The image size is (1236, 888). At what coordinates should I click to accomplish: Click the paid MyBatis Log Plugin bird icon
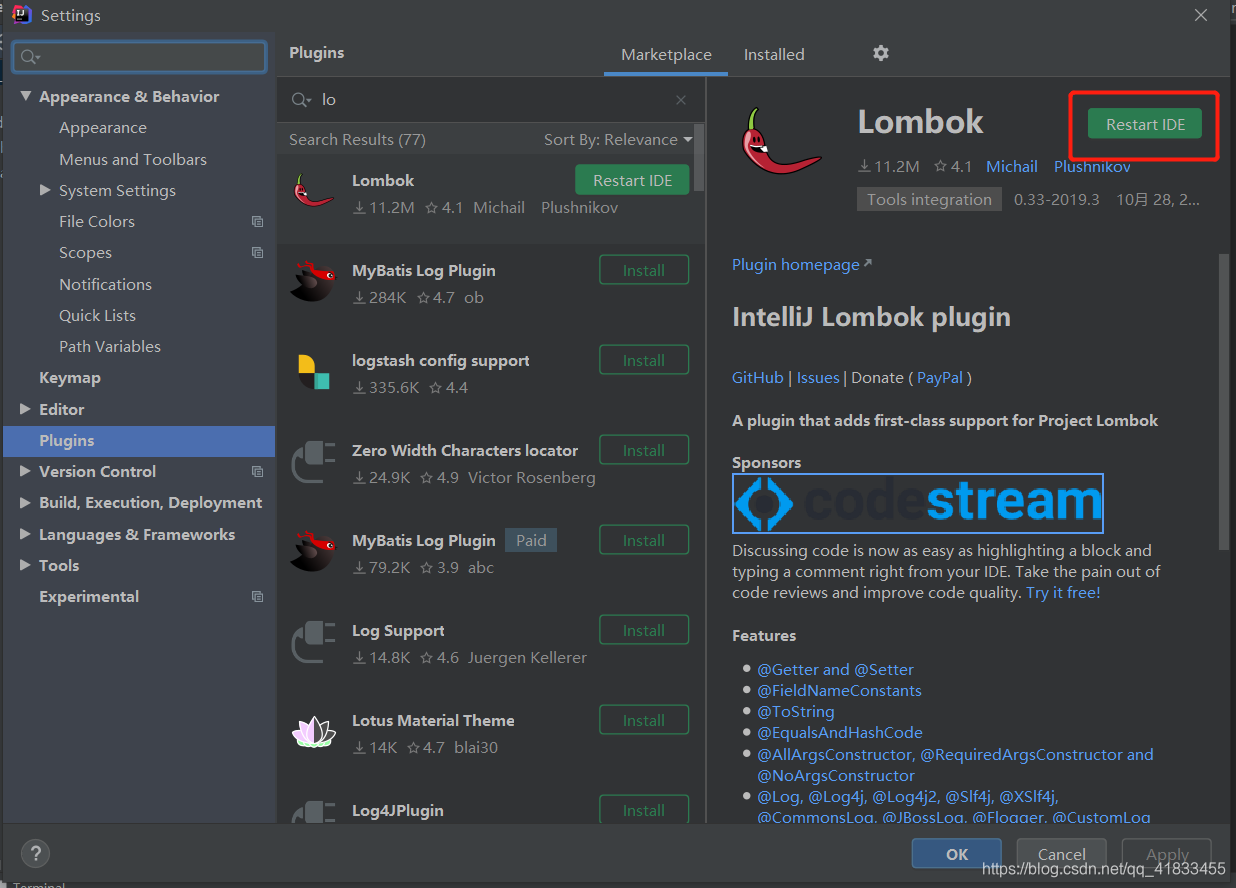(313, 551)
